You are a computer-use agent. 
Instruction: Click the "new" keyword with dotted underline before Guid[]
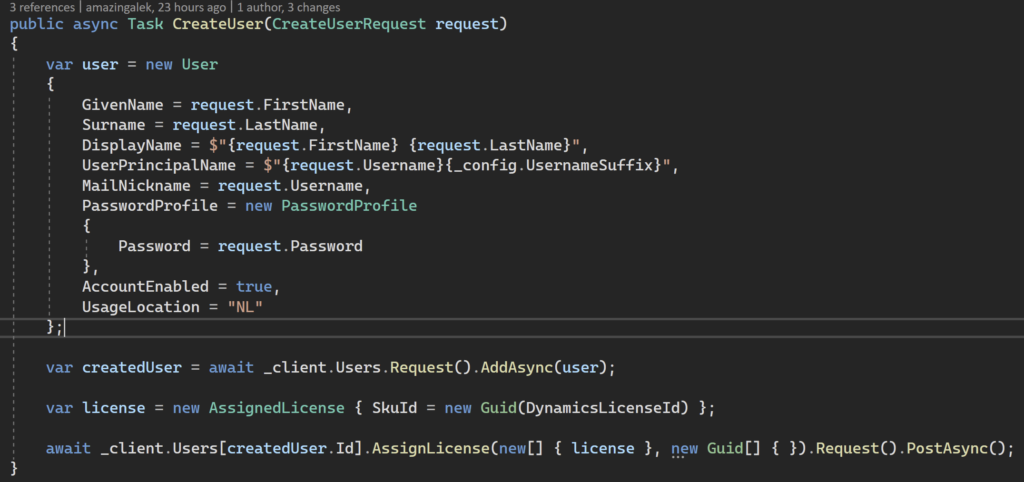tap(684, 449)
